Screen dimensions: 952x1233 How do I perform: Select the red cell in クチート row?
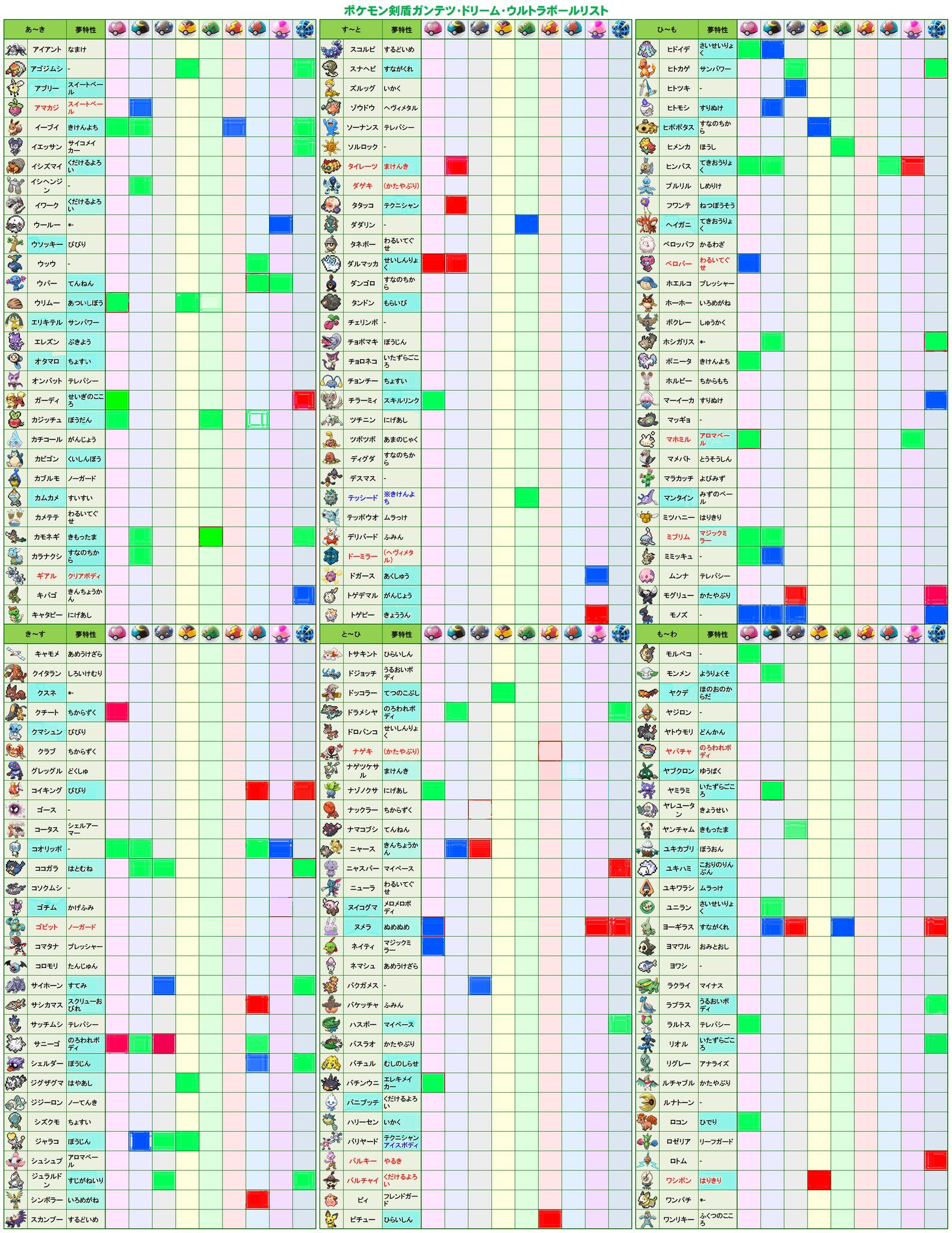point(117,712)
